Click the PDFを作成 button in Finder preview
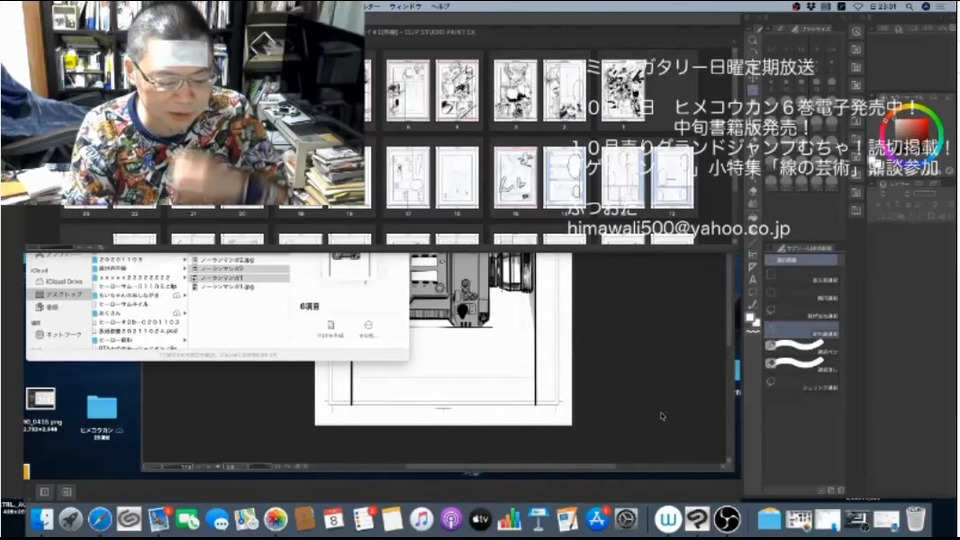The height and width of the screenshot is (540, 960). 331,329
